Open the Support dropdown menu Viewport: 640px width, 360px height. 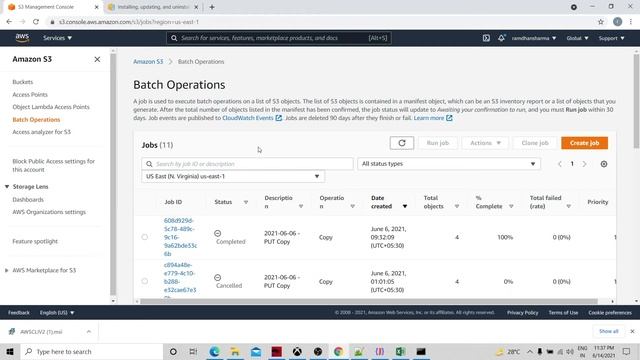click(611, 38)
